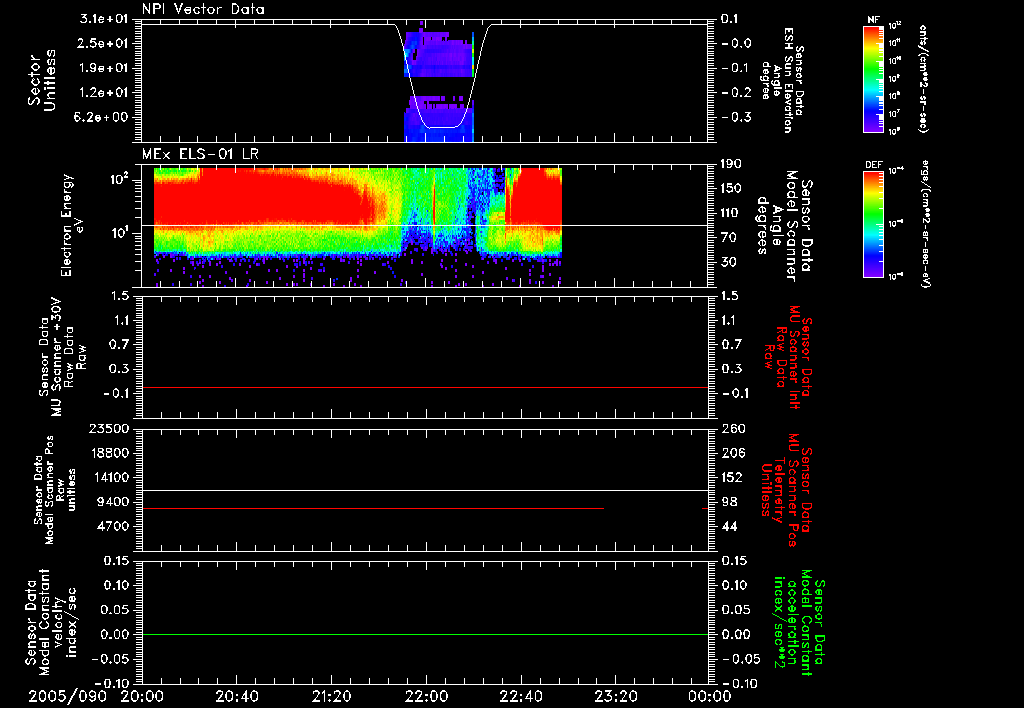Click the 152 telemetry tick value

[x=733, y=477]
